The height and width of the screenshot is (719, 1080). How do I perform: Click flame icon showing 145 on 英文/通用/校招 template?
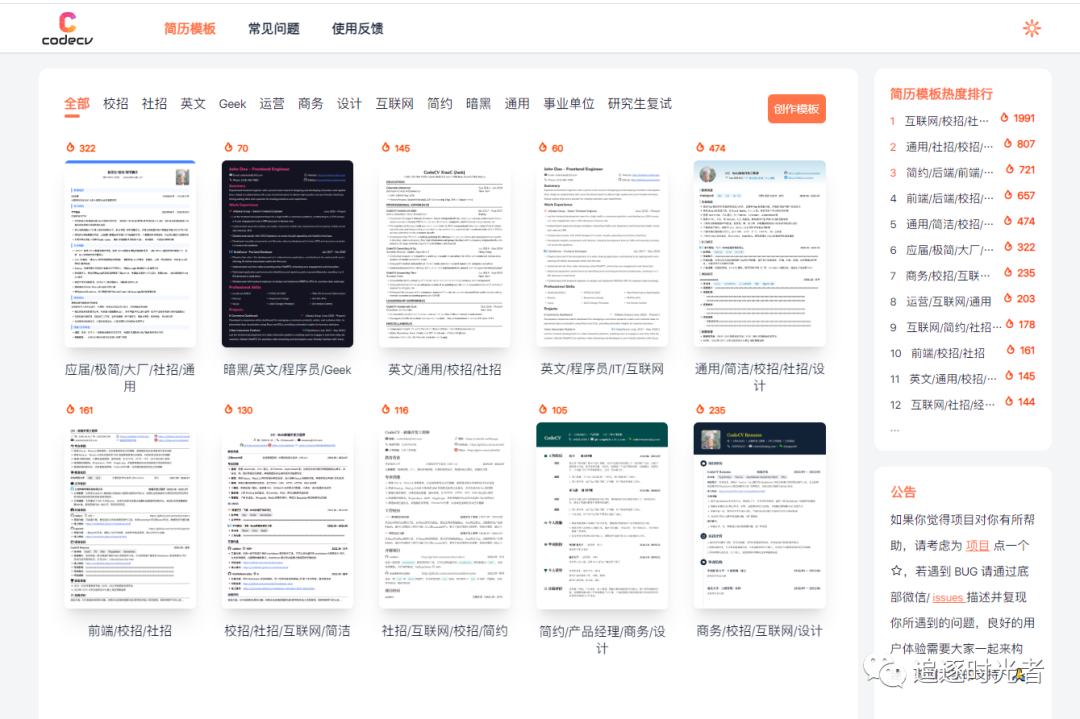385,147
